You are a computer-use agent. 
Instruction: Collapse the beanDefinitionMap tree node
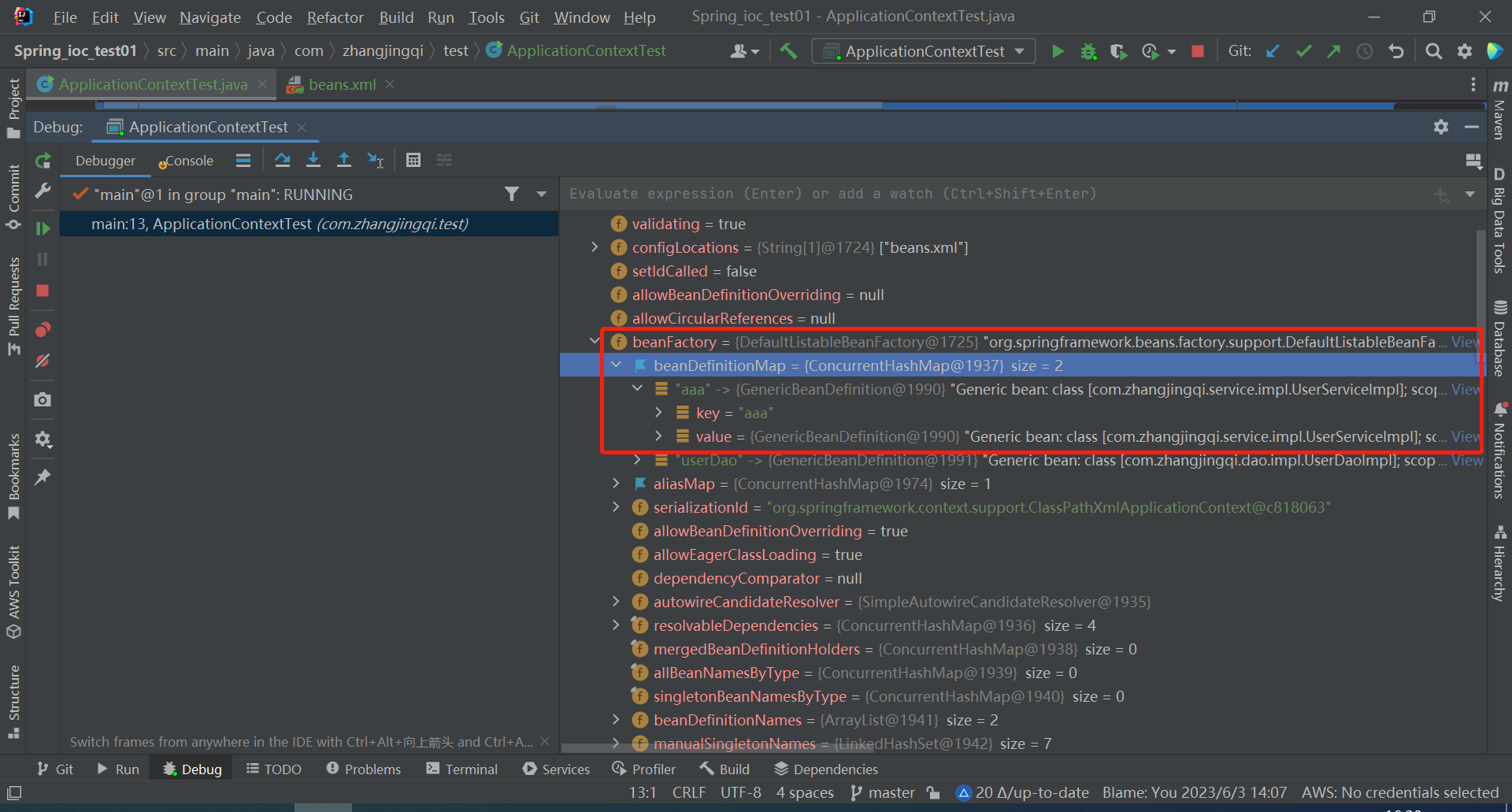click(x=617, y=365)
